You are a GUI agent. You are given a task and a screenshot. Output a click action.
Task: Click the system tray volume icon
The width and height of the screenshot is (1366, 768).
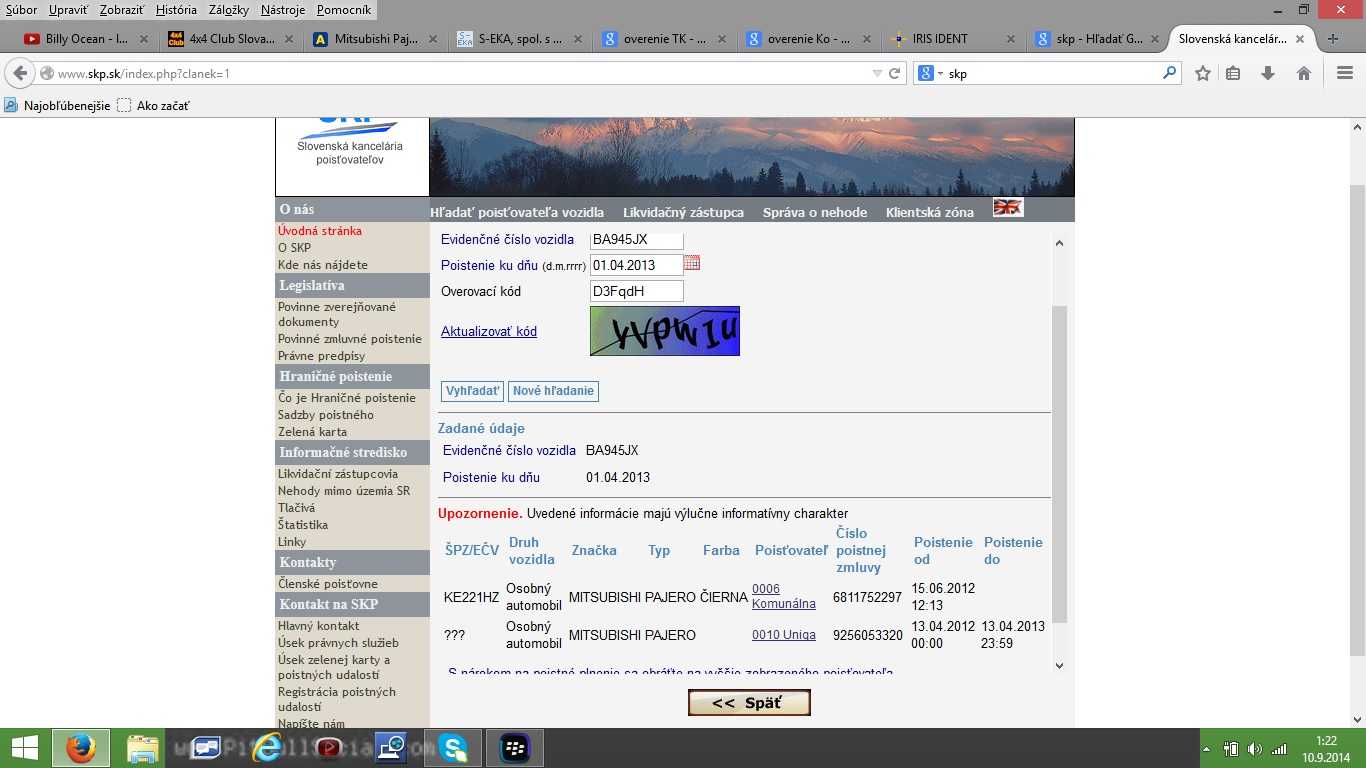pos(1254,748)
